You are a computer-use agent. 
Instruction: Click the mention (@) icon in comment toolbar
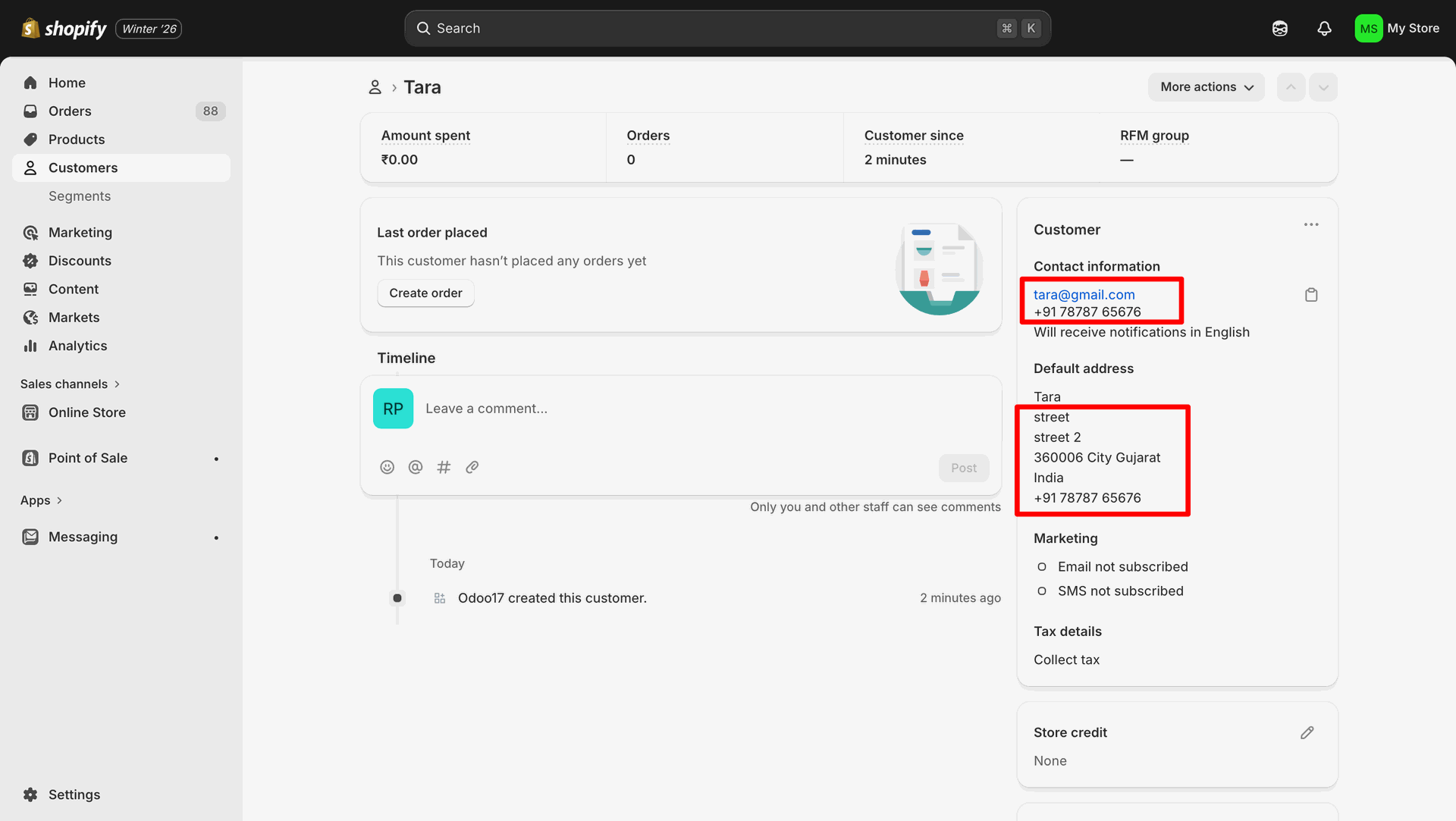416,467
